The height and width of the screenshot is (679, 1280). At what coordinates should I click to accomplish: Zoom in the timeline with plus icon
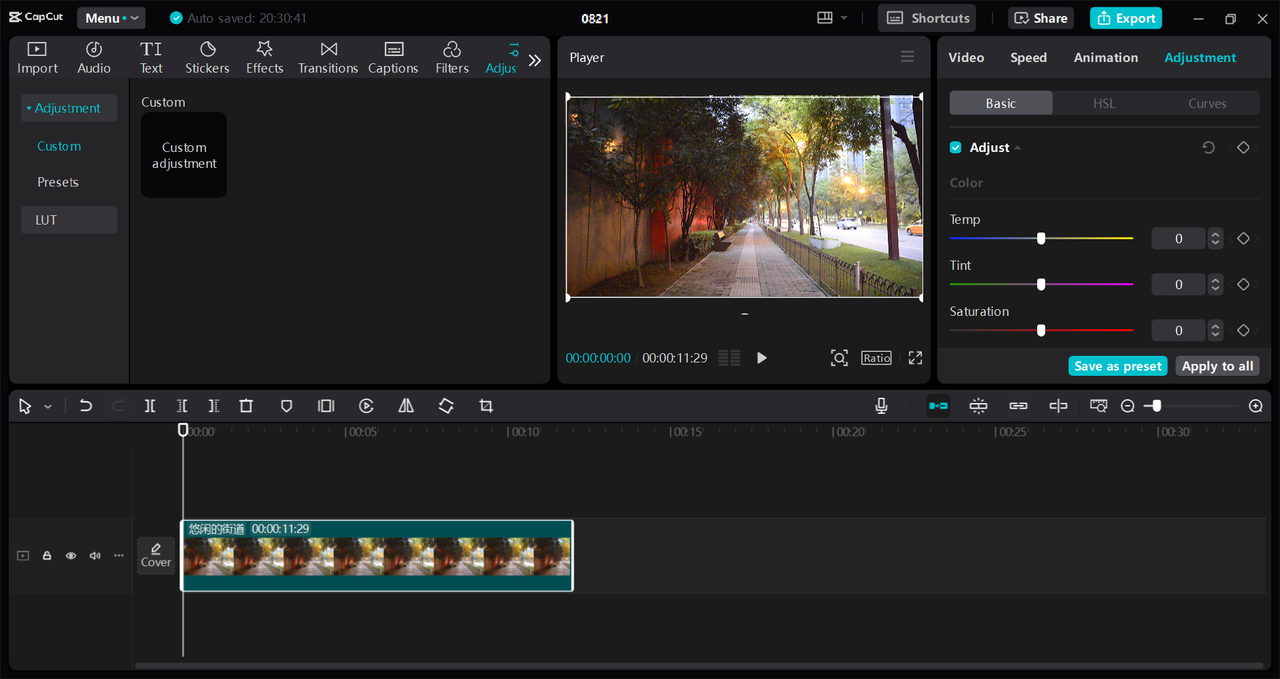1256,406
